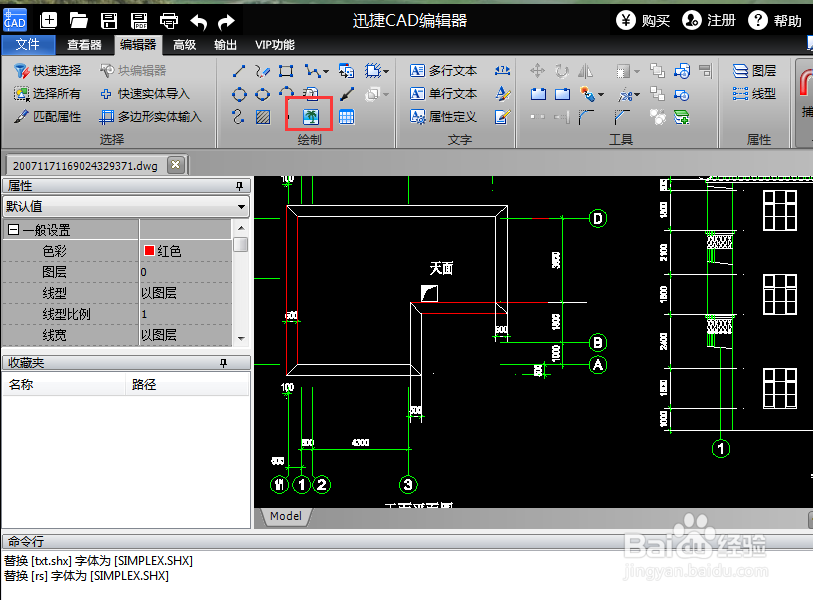
Task: Select the leader arrow tool
Action: 346,94
